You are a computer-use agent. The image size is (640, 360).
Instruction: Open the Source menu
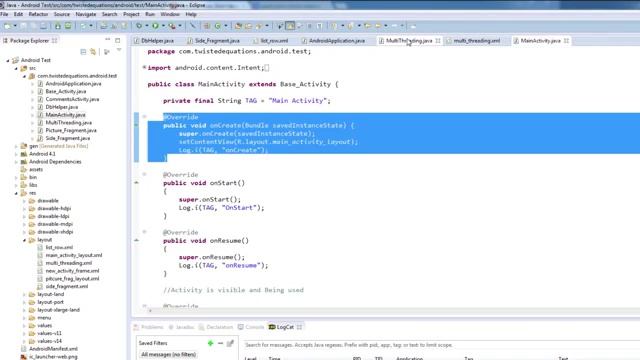point(62,14)
